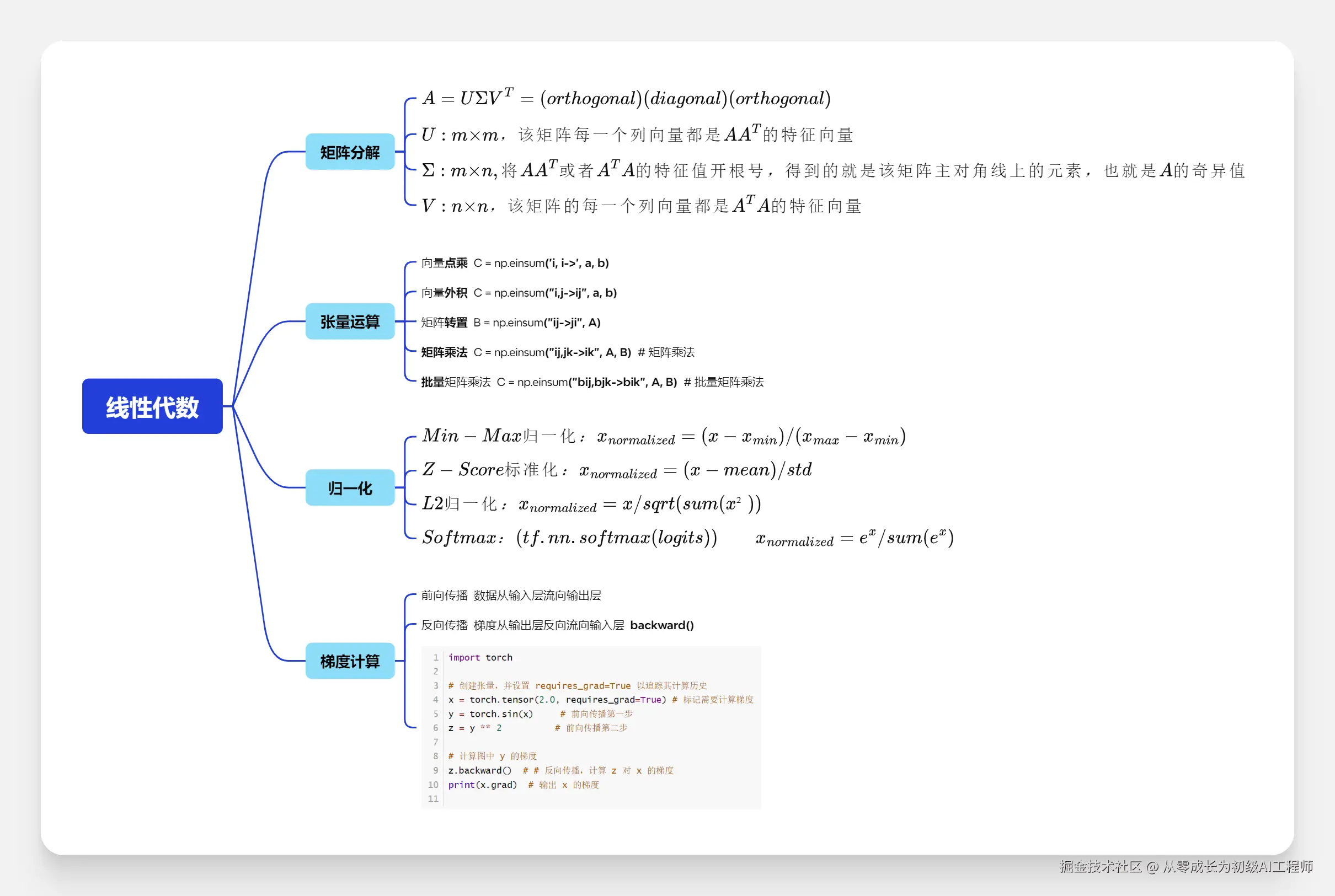Select the 归一化 branch node
The height and width of the screenshot is (896, 1335).
(350, 488)
